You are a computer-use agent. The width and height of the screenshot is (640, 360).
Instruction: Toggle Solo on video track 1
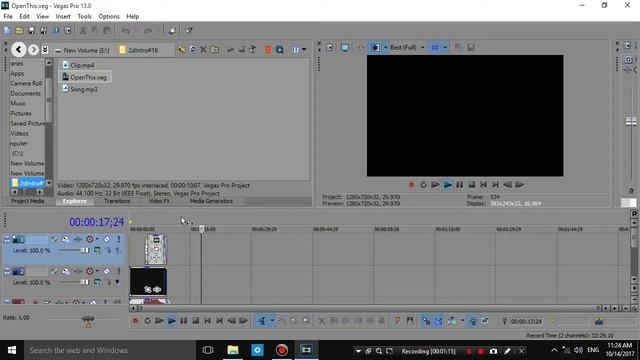118,239
